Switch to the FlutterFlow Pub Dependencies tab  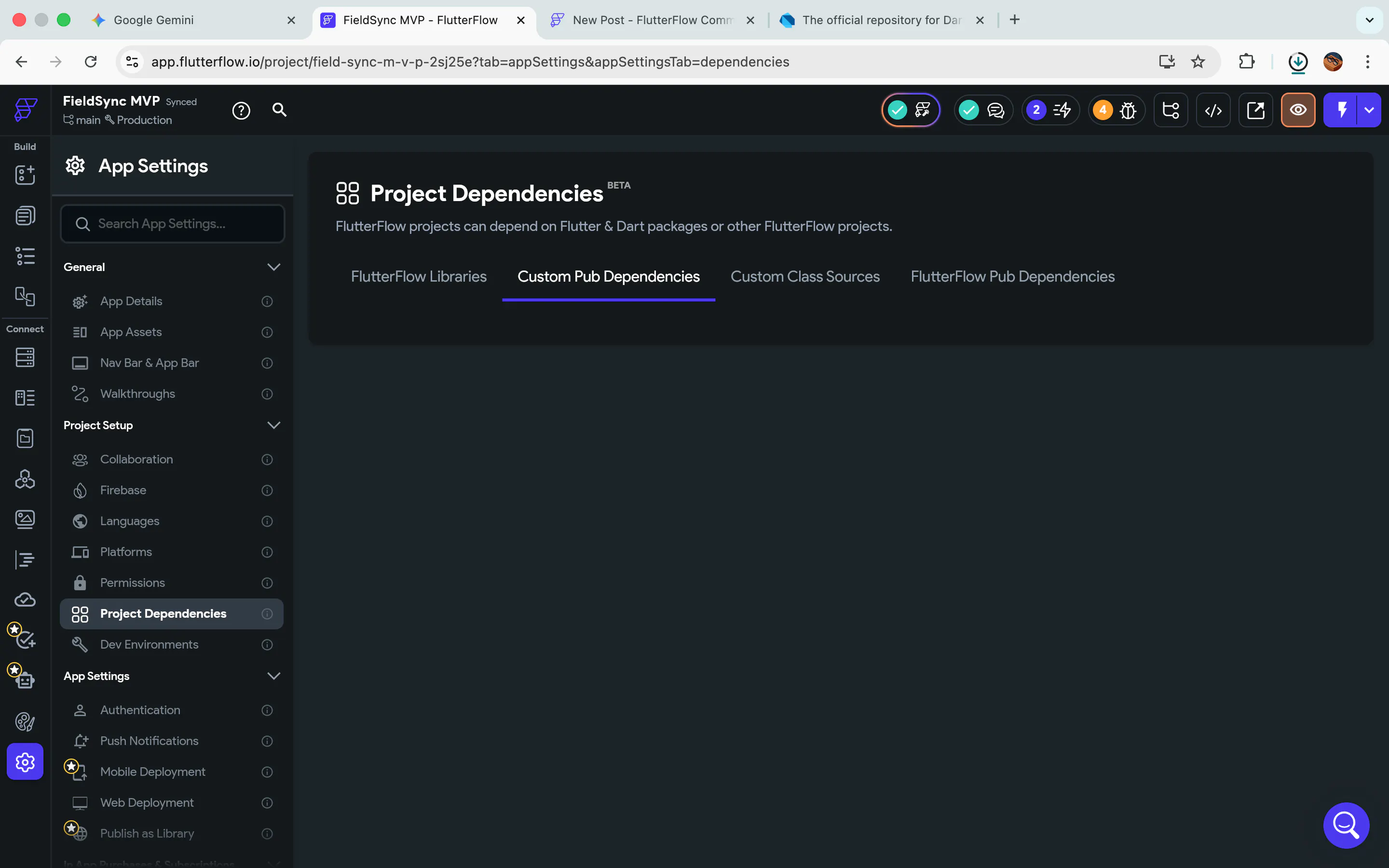pyautogui.click(x=1012, y=277)
